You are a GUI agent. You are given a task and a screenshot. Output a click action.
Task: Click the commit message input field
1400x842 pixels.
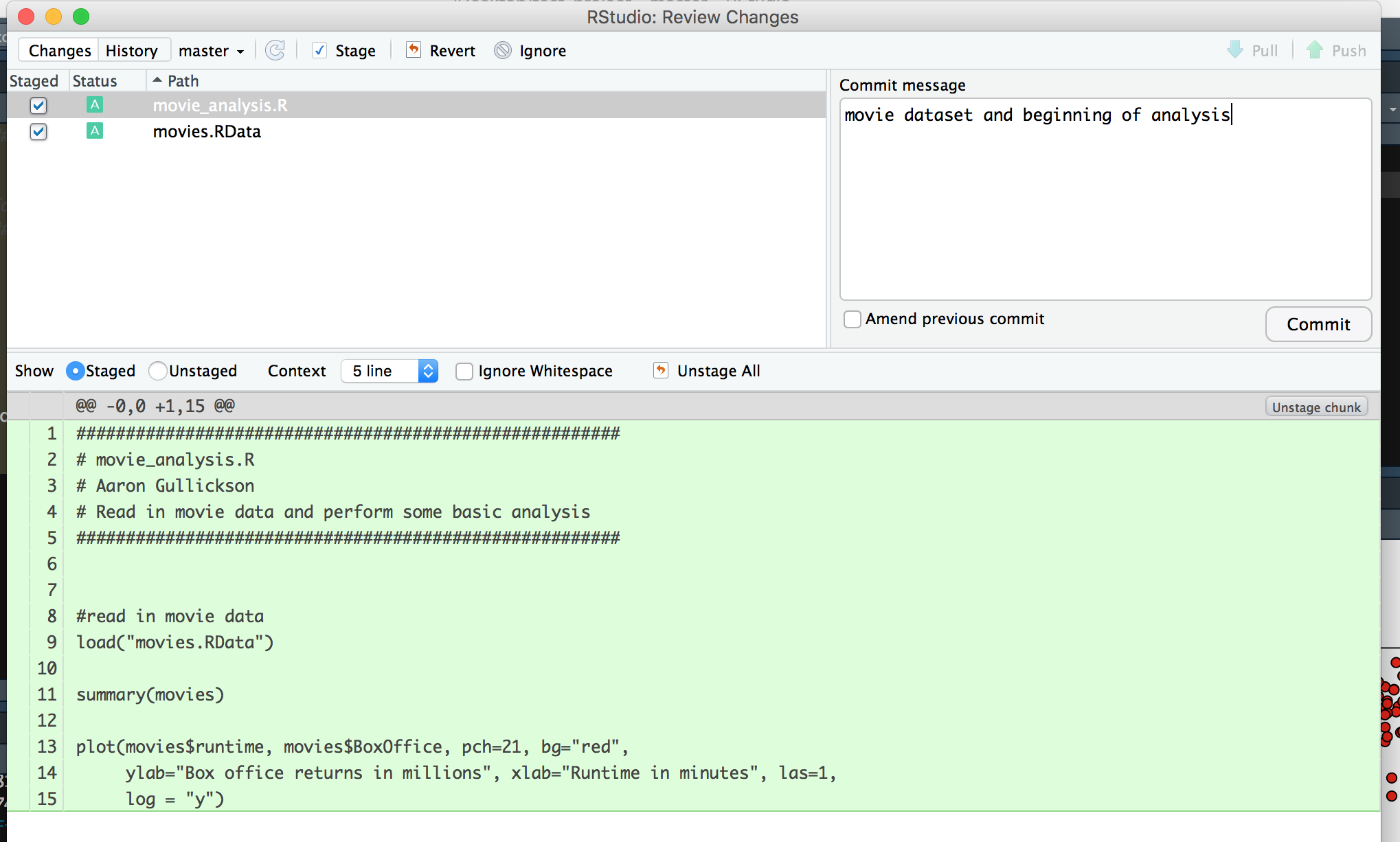click(1103, 198)
